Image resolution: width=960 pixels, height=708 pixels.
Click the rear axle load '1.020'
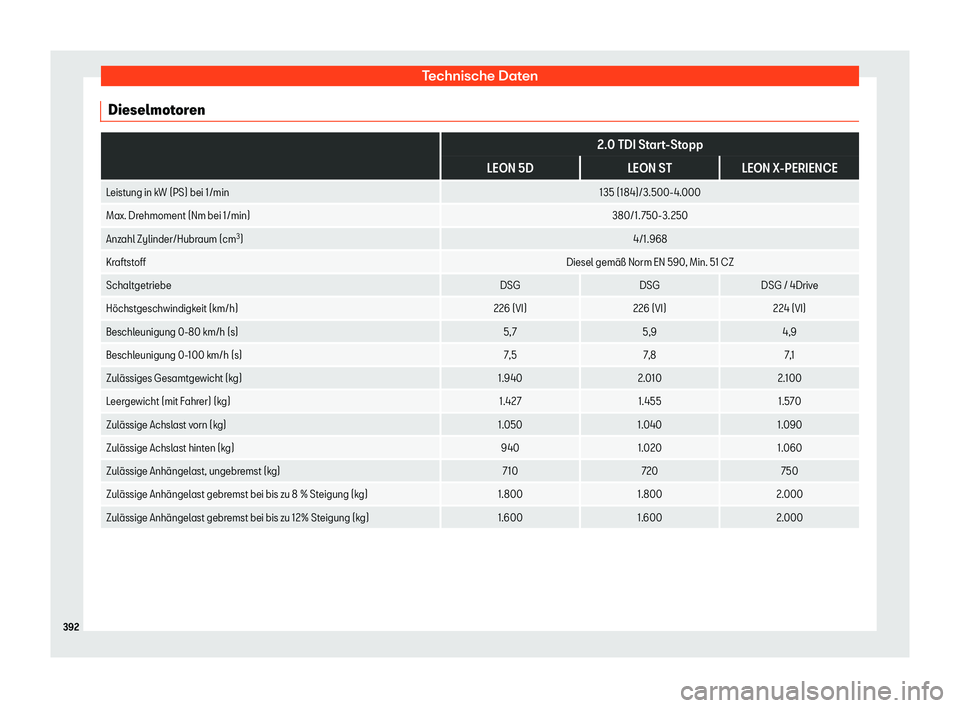point(650,448)
